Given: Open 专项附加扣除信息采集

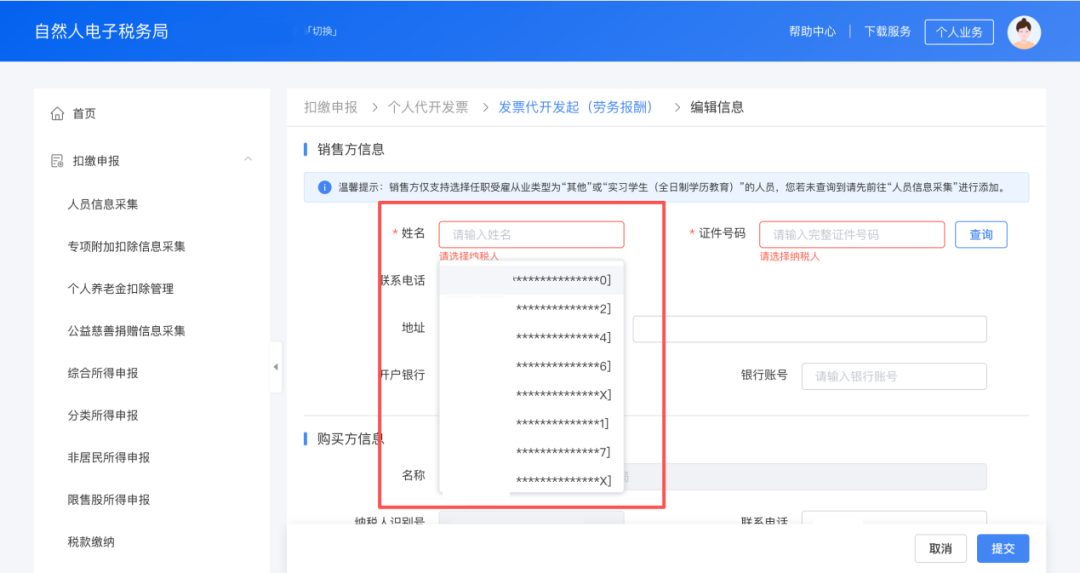Looking at the screenshot, I should coord(126,247).
